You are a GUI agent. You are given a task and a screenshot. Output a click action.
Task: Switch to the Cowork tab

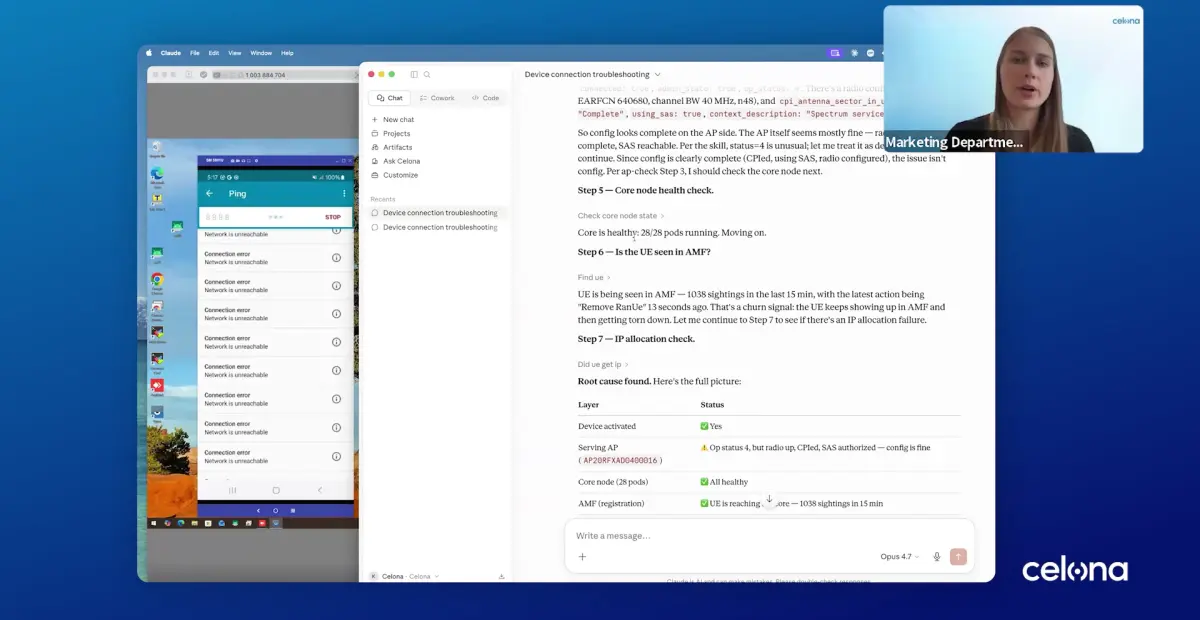coord(437,98)
